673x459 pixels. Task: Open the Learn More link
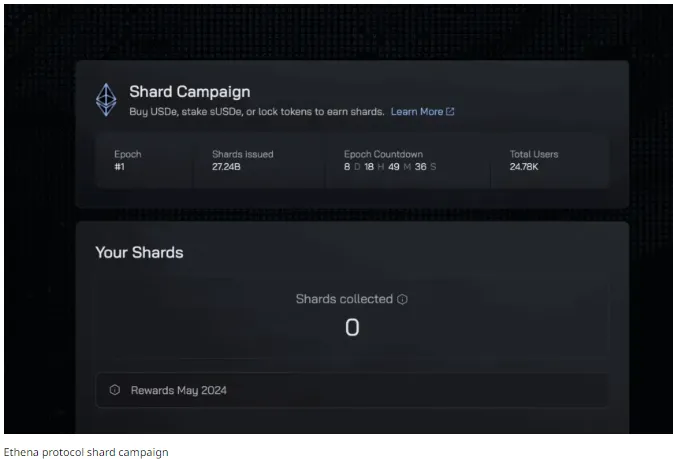[x=417, y=112]
